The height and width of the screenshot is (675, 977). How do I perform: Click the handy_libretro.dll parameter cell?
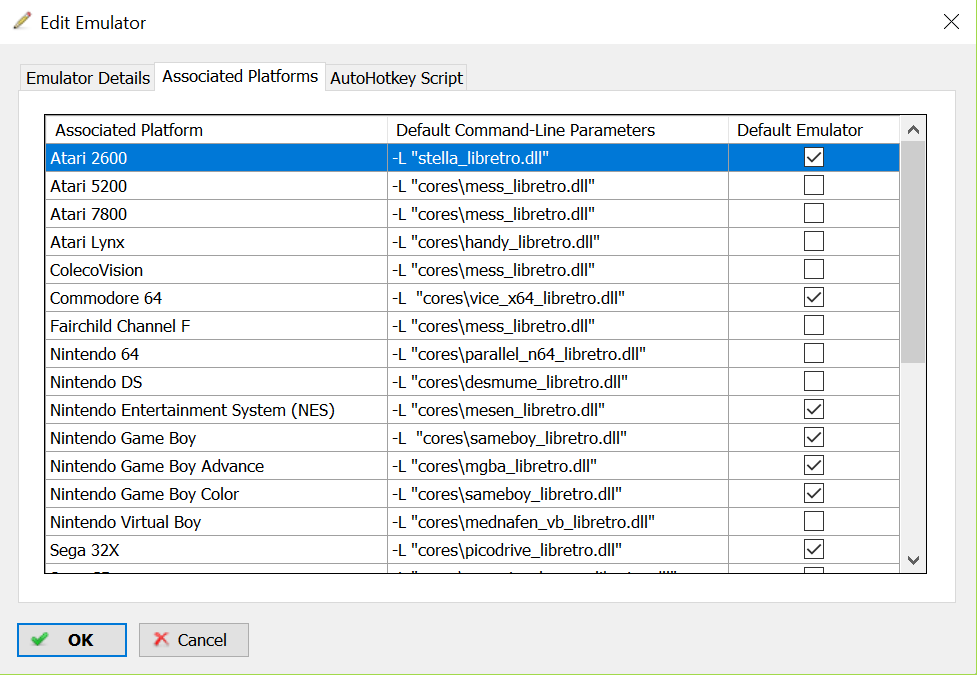(558, 242)
